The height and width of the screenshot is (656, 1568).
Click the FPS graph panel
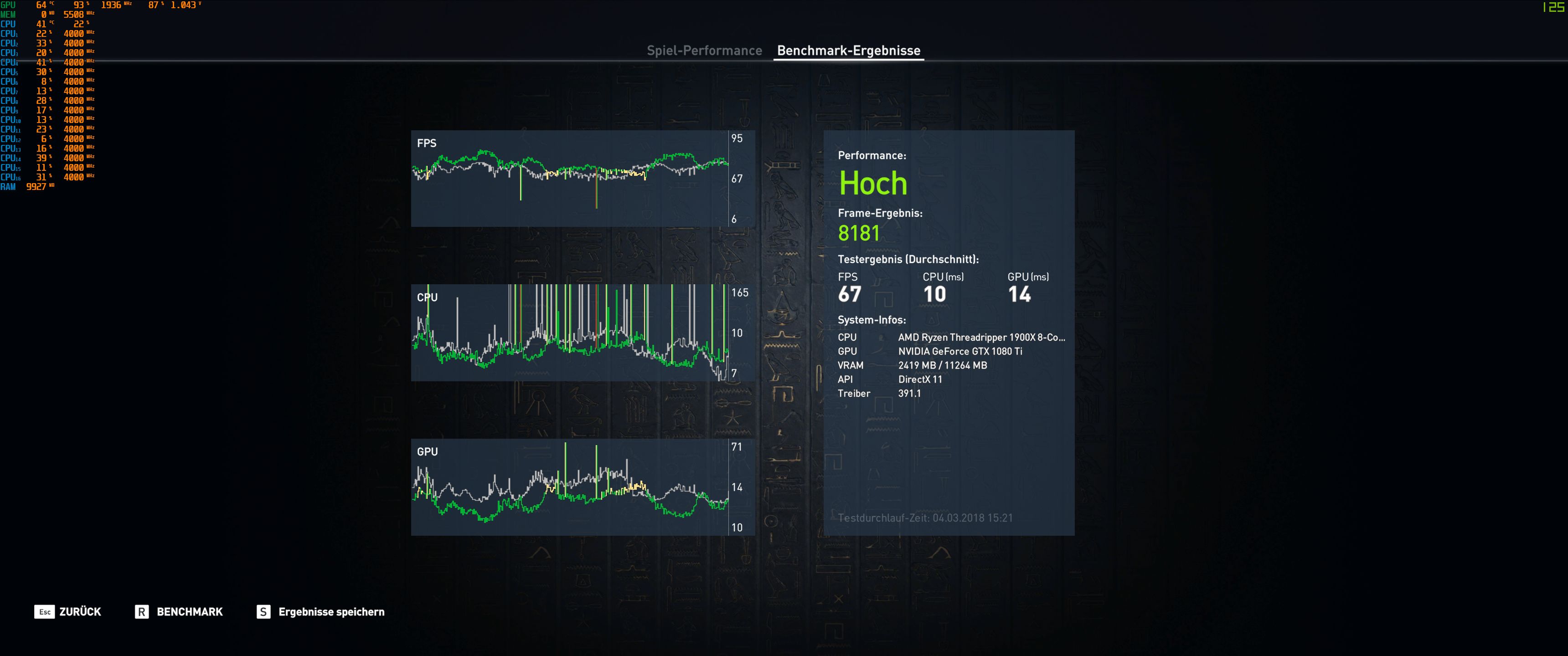(x=570, y=178)
